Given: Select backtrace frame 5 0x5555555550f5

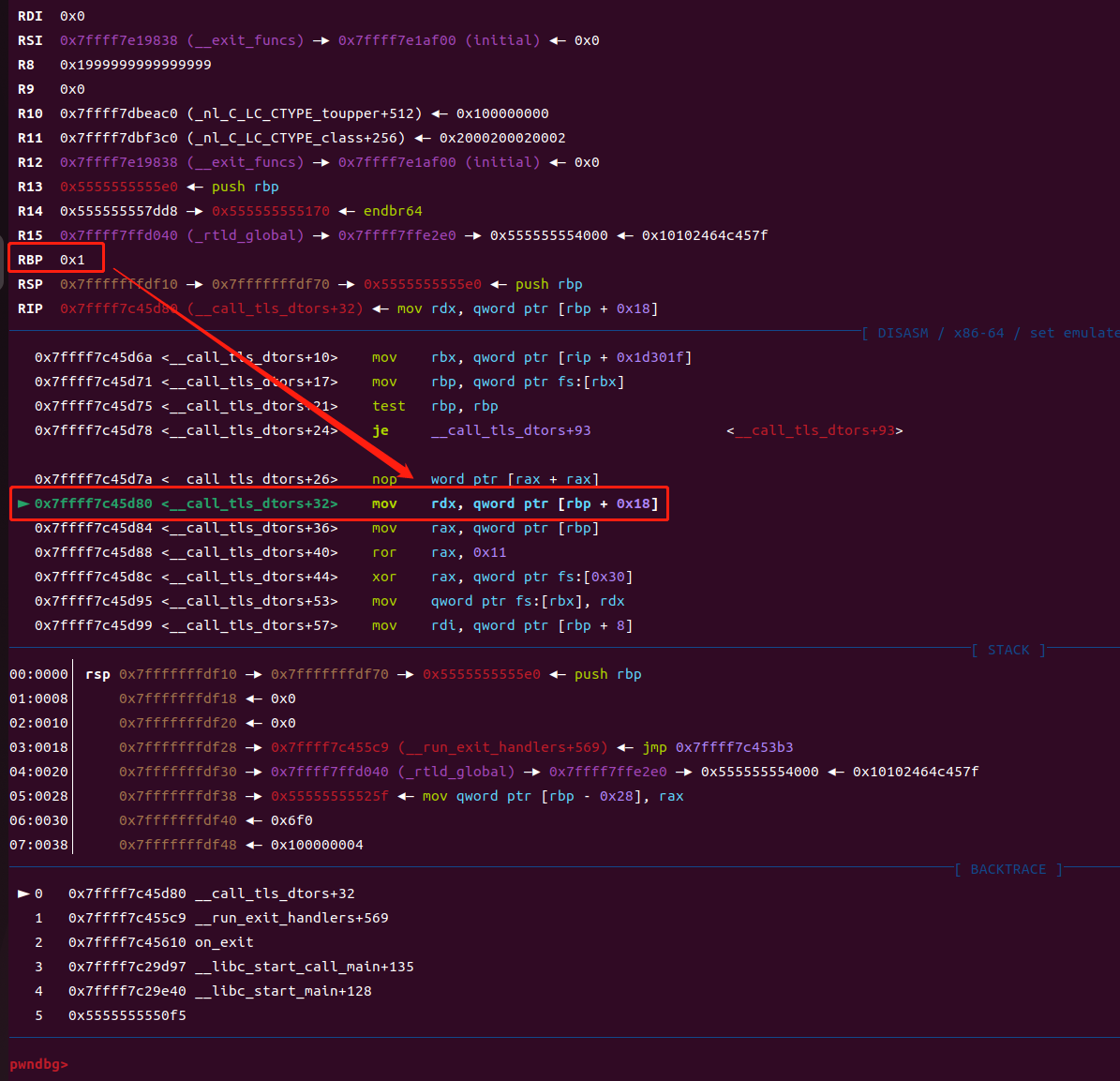Looking at the screenshot, I should pyautogui.click(x=110, y=1015).
